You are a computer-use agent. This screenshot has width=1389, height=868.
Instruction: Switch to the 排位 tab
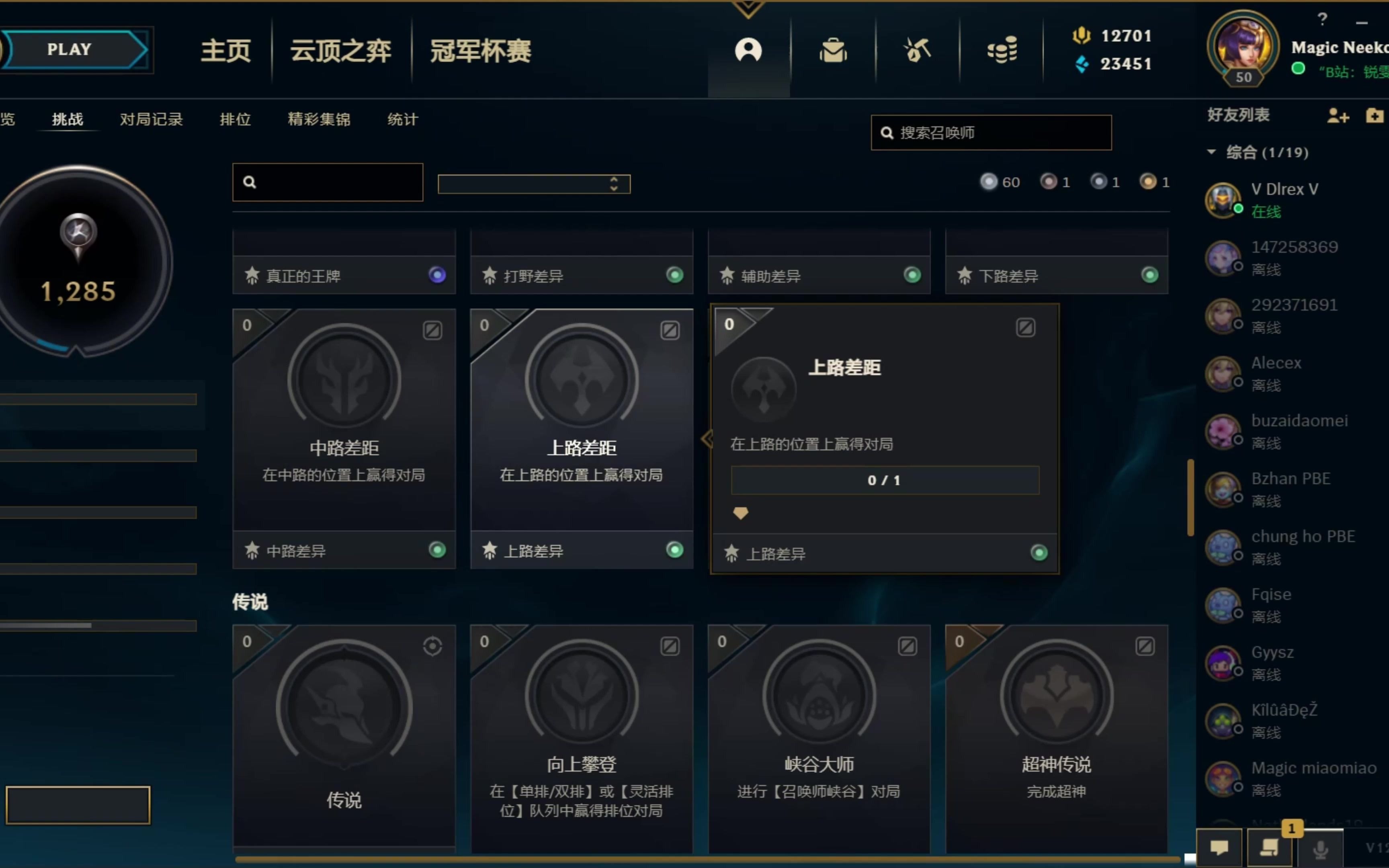click(x=236, y=119)
